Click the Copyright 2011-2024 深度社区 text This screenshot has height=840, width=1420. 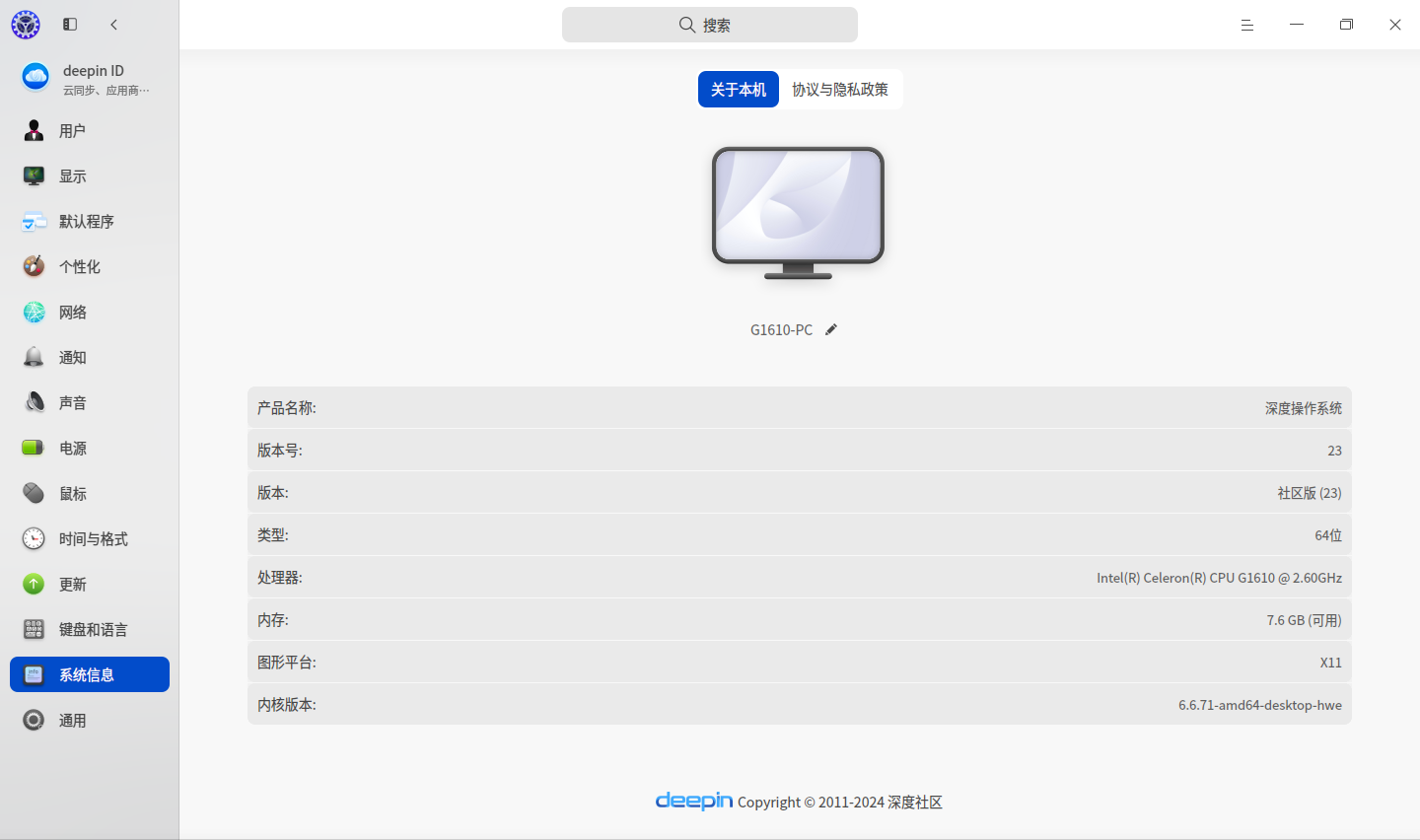pyautogui.click(x=840, y=803)
